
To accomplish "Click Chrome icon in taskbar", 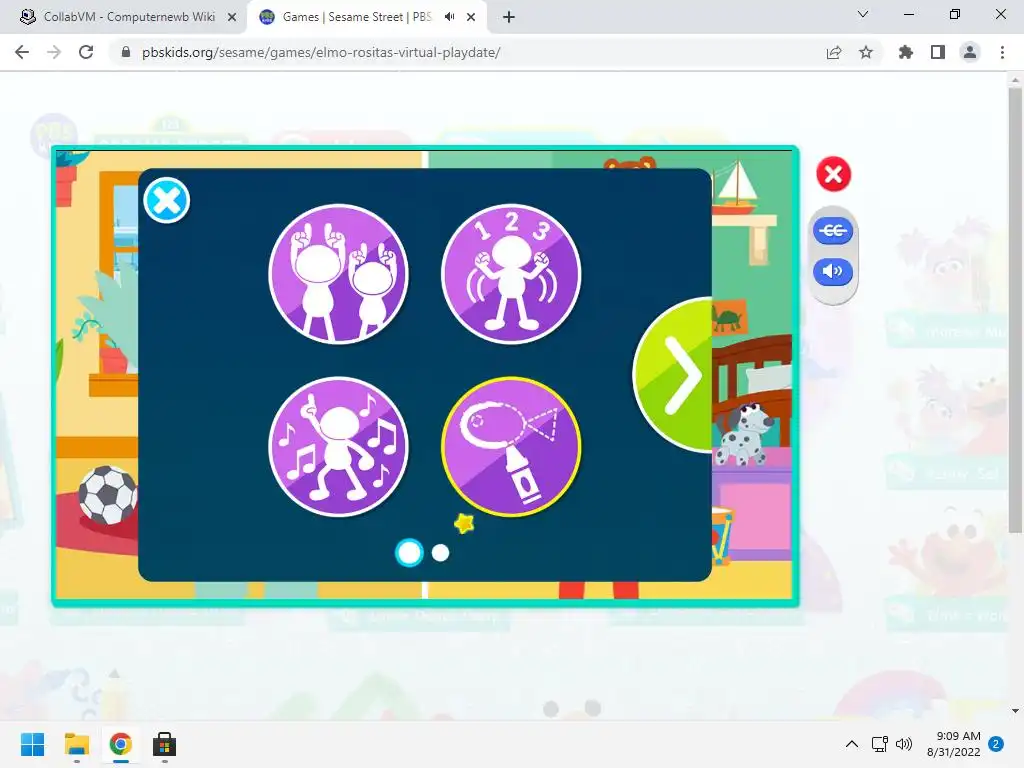I will tap(121, 744).
